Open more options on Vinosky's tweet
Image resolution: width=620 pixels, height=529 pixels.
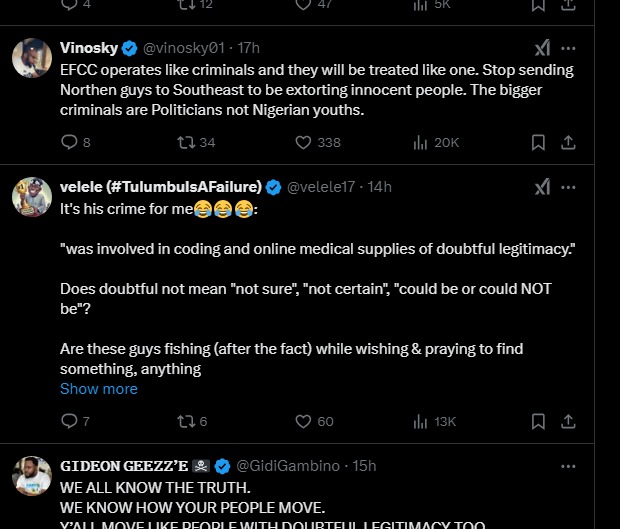(x=568, y=48)
